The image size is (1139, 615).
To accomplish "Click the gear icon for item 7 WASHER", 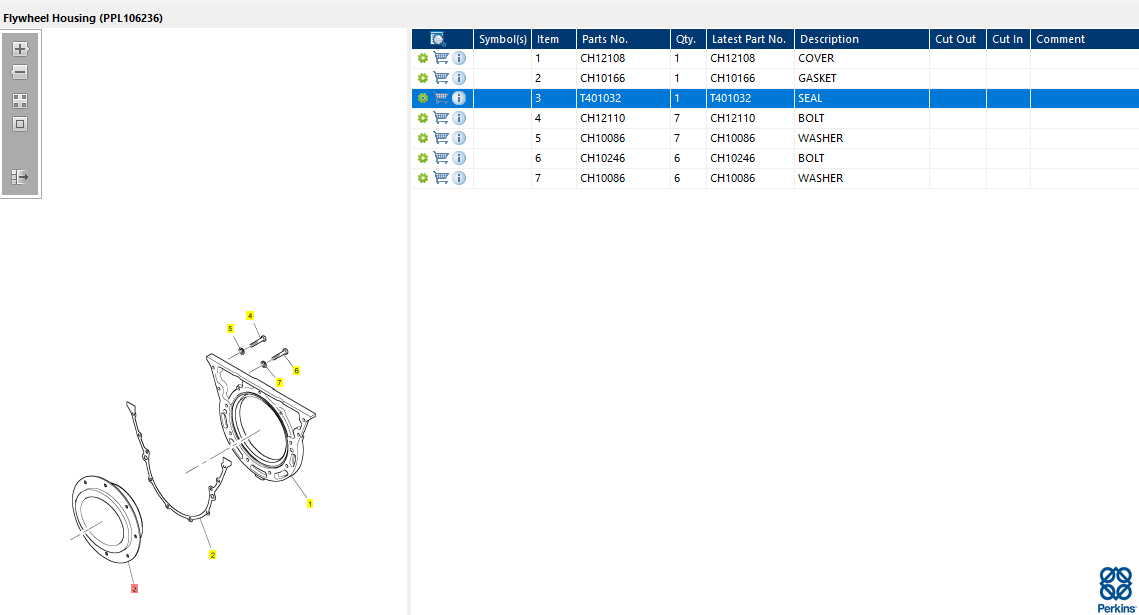I will tap(423, 178).
